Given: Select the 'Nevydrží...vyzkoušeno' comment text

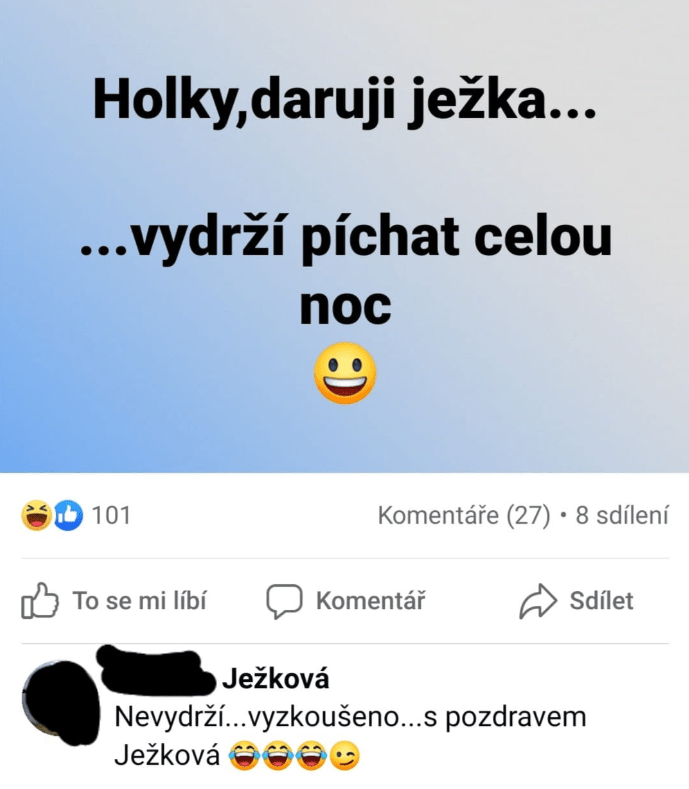Looking at the screenshot, I should point(350,736).
